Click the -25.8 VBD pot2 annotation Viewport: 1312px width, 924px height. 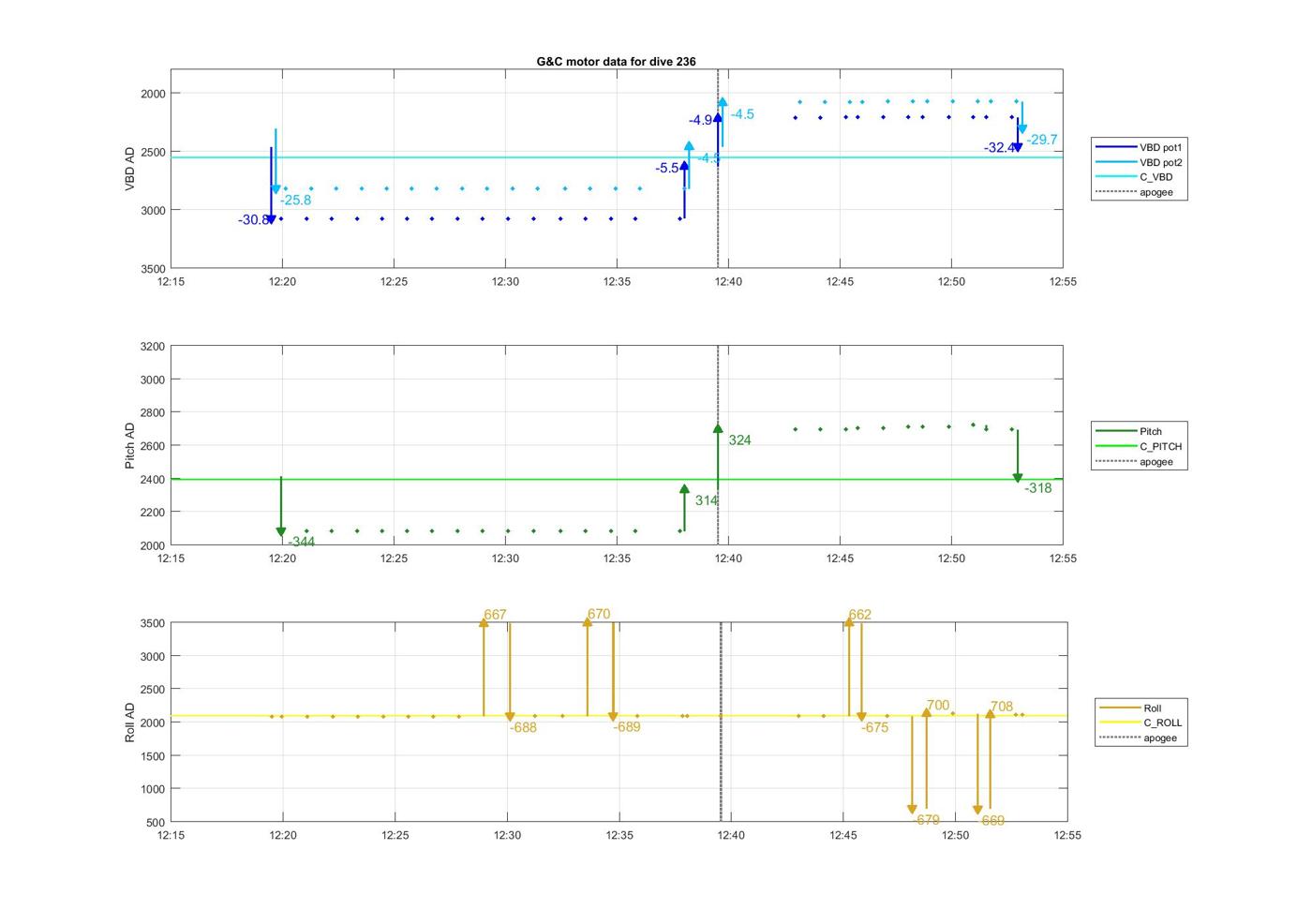pos(296,200)
